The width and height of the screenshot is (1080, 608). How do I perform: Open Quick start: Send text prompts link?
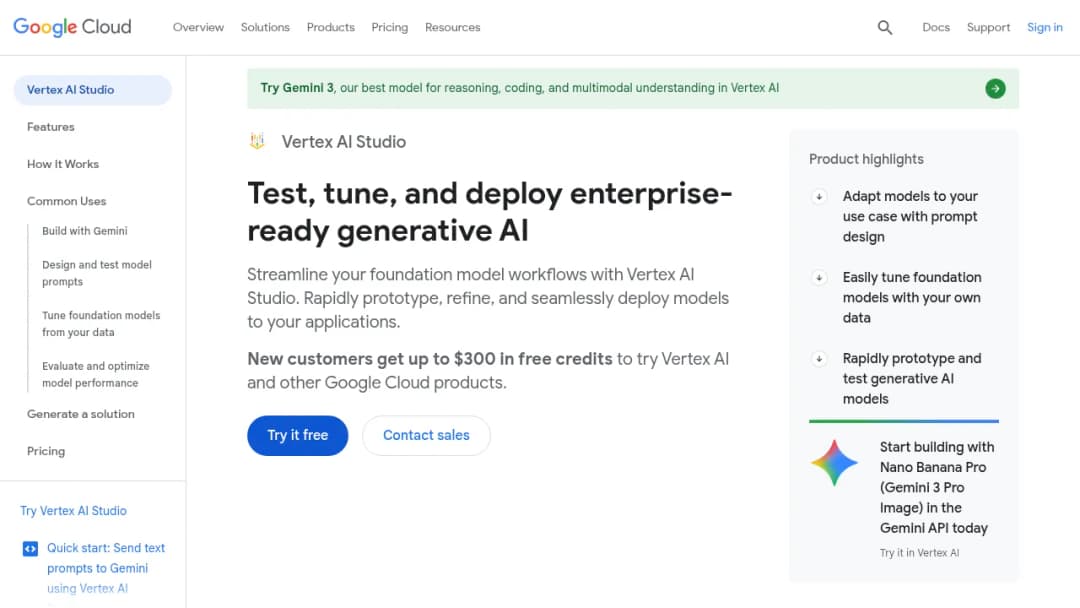pyautogui.click(x=106, y=568)
